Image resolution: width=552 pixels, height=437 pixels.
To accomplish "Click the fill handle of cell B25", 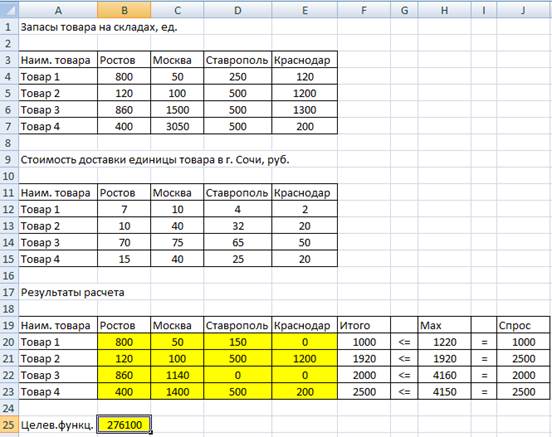I will (151, 432).
